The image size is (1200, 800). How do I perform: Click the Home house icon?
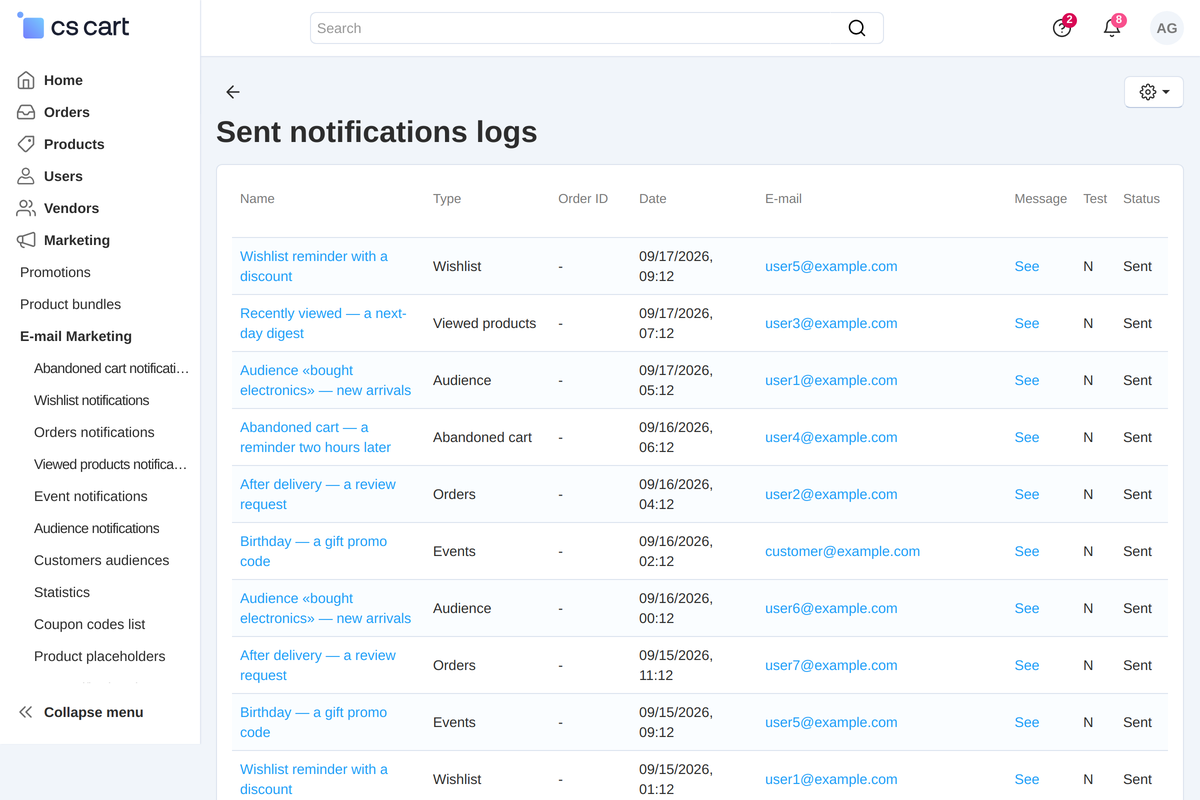(x=26, y=80)
